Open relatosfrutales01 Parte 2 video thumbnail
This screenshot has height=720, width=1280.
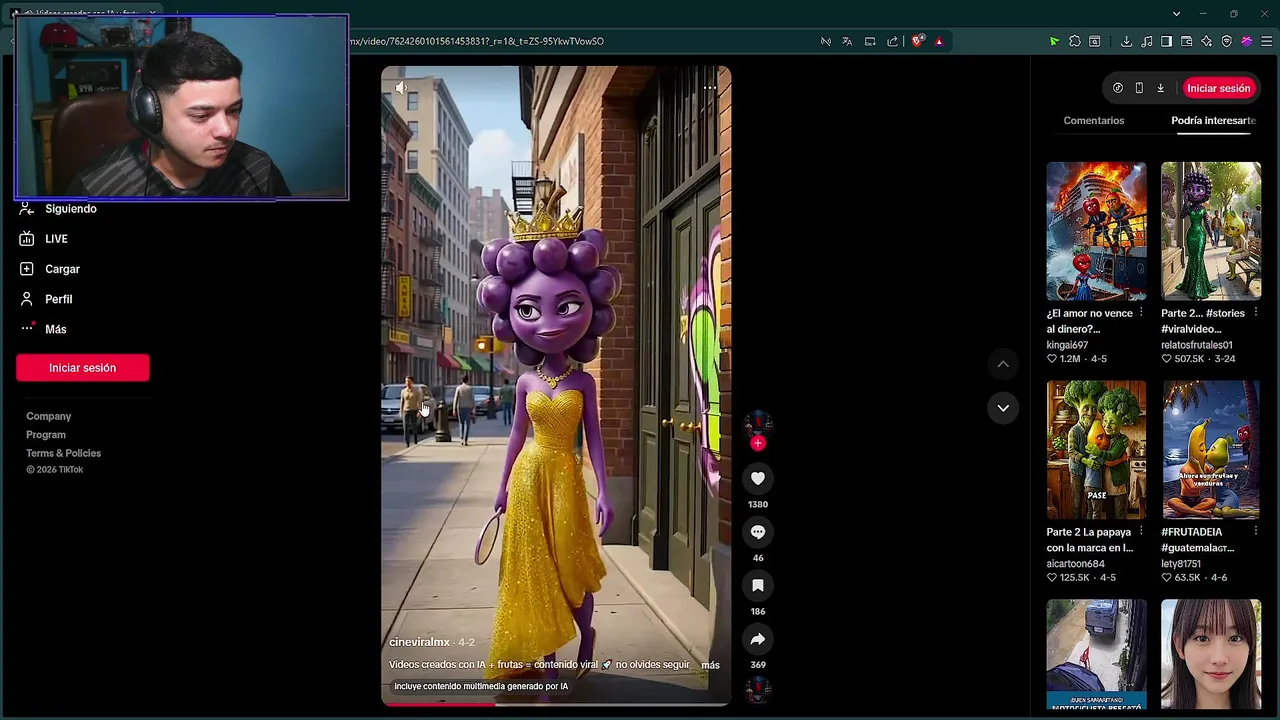pos(1211,231)
